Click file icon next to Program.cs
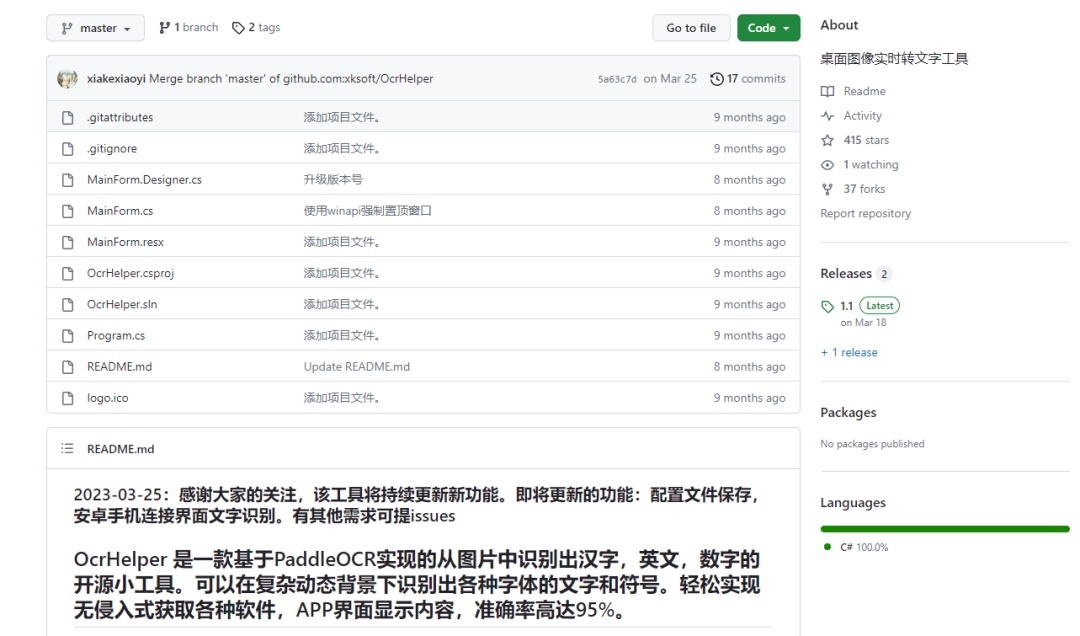The width and height of the screenshot is (1080, 636). [68, 336]
